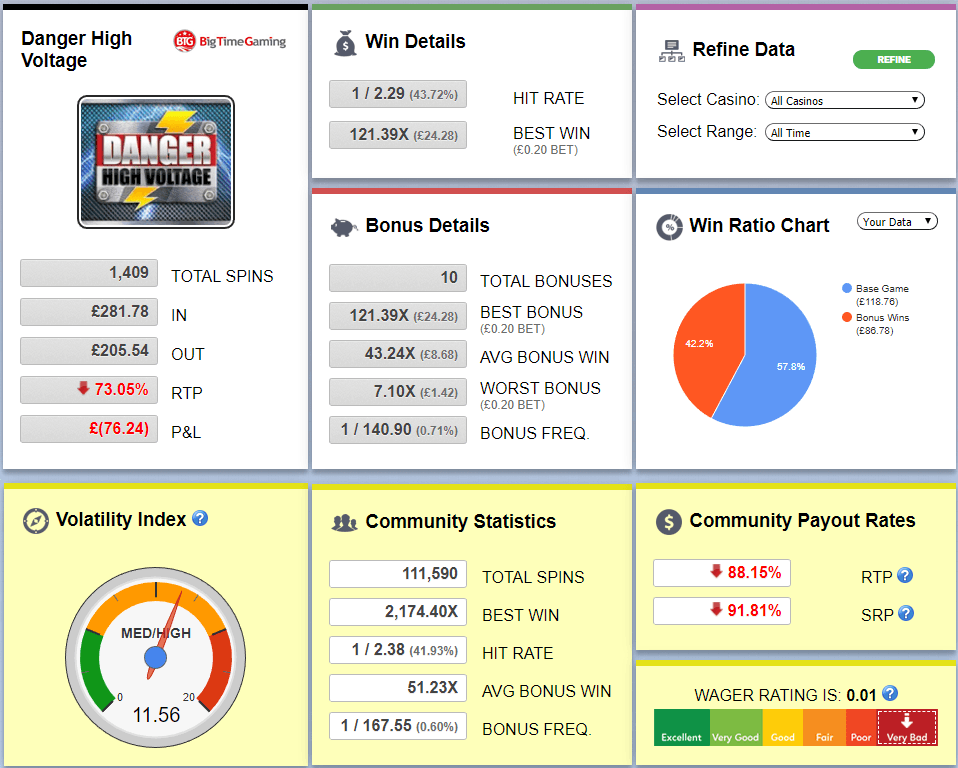Click the Refine Data network icon
This screenshot has width=958, height=768.
671,51
